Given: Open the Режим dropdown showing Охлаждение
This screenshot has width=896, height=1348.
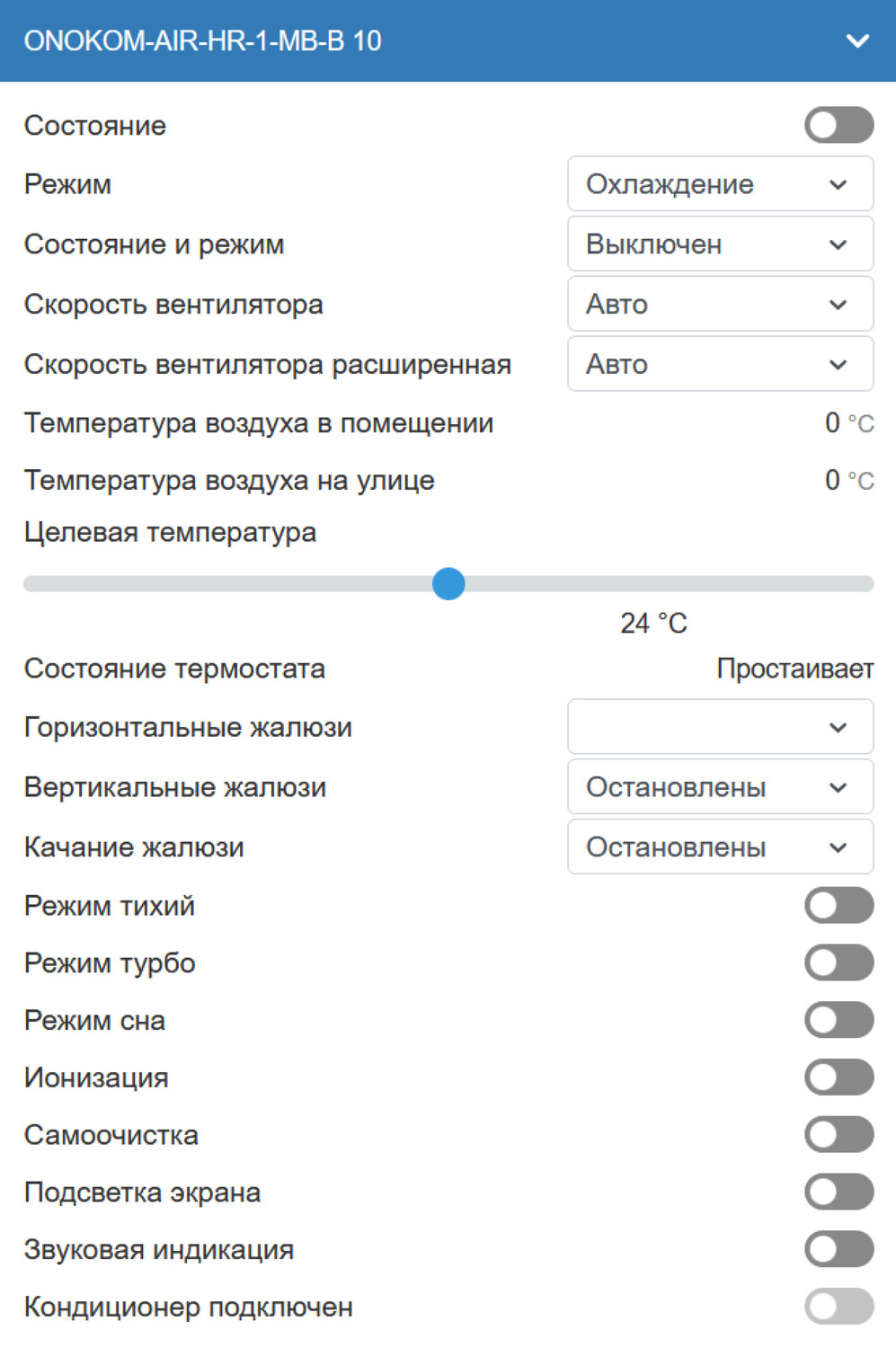Looking at the screenshot, I should click(x=720, y=184).
